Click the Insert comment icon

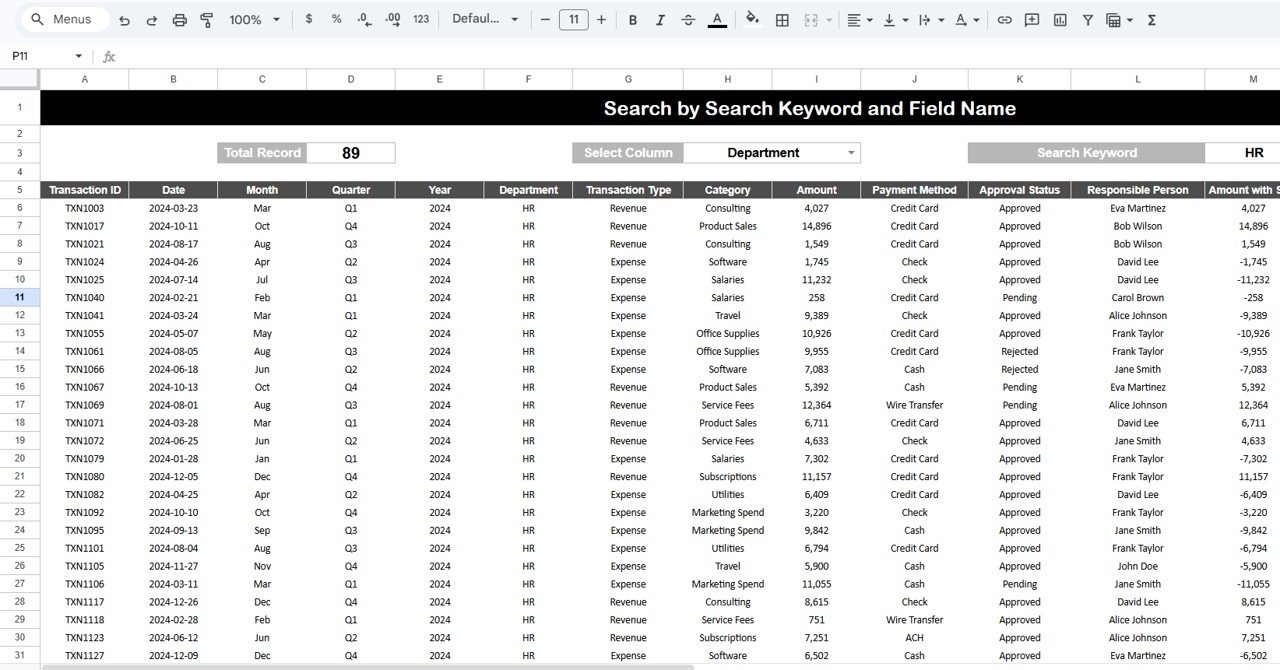point(1031,19)
